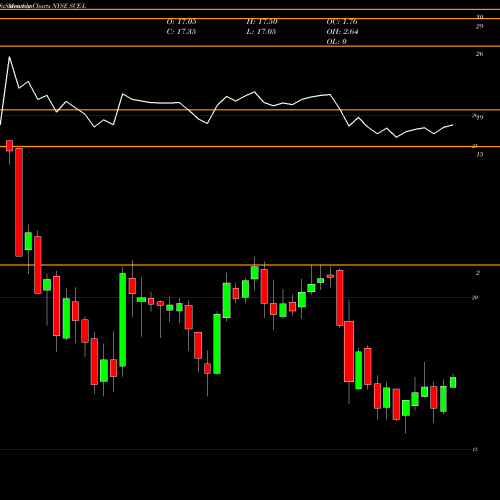Click the white indicator line's highest peak
Screen dimensions: 500x500
click(x=9, y=57)
